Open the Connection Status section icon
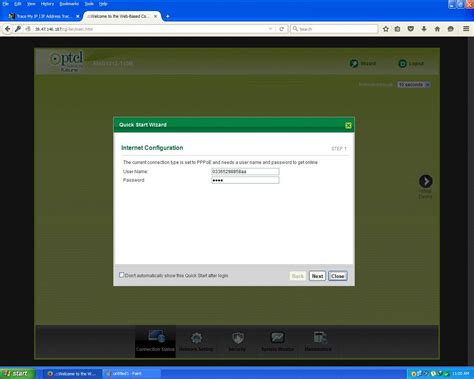Viewport: 474px width, 379px height. pyautogui.click(x=156, y=337)
